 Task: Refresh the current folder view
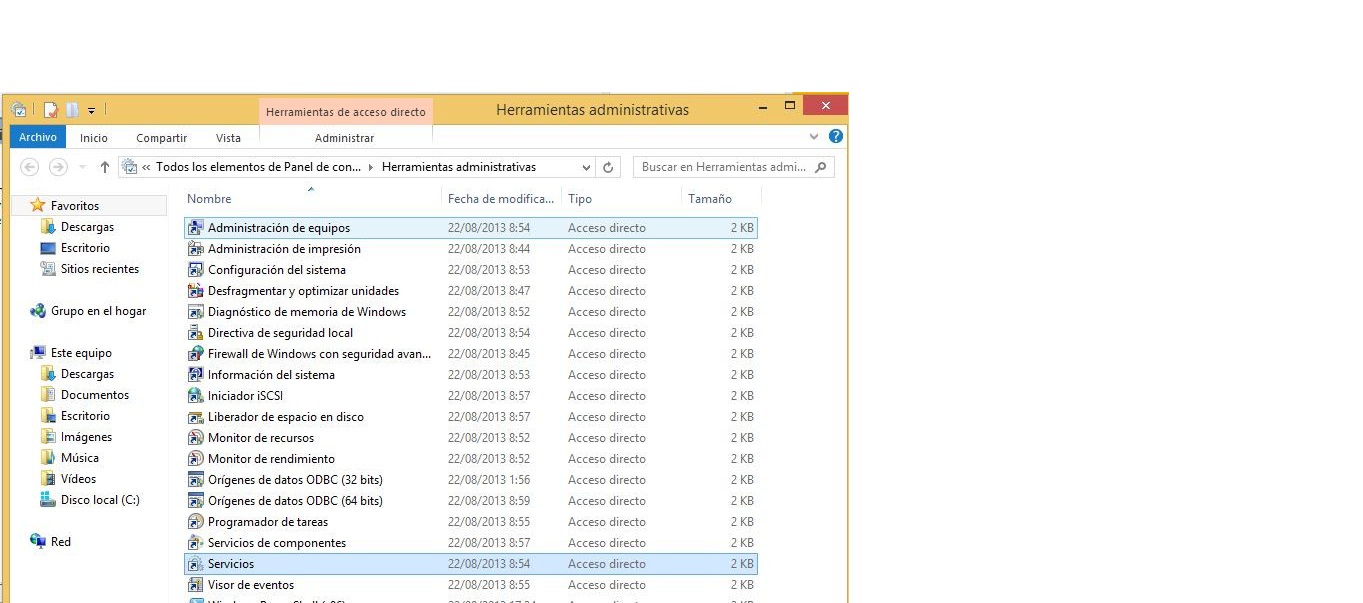tap(608, 168)
